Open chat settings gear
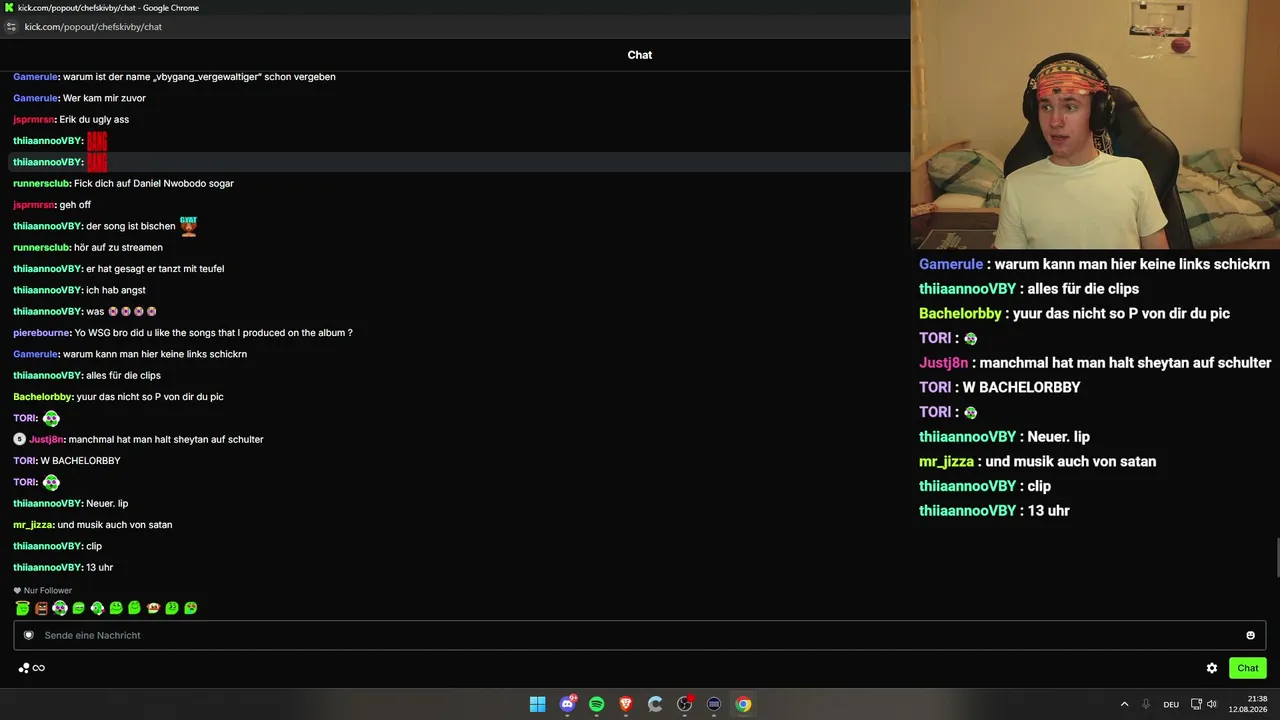This screenshot has width=1280, height=720. [x=1212, y=668]
